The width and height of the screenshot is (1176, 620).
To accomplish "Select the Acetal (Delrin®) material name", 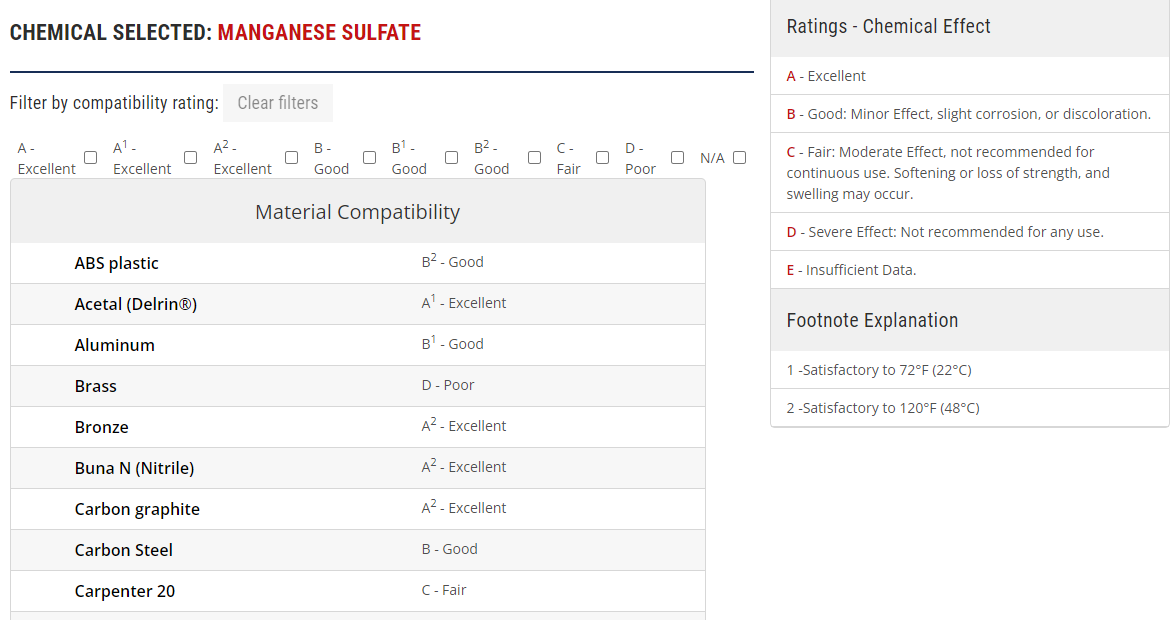I will [136, 304].
